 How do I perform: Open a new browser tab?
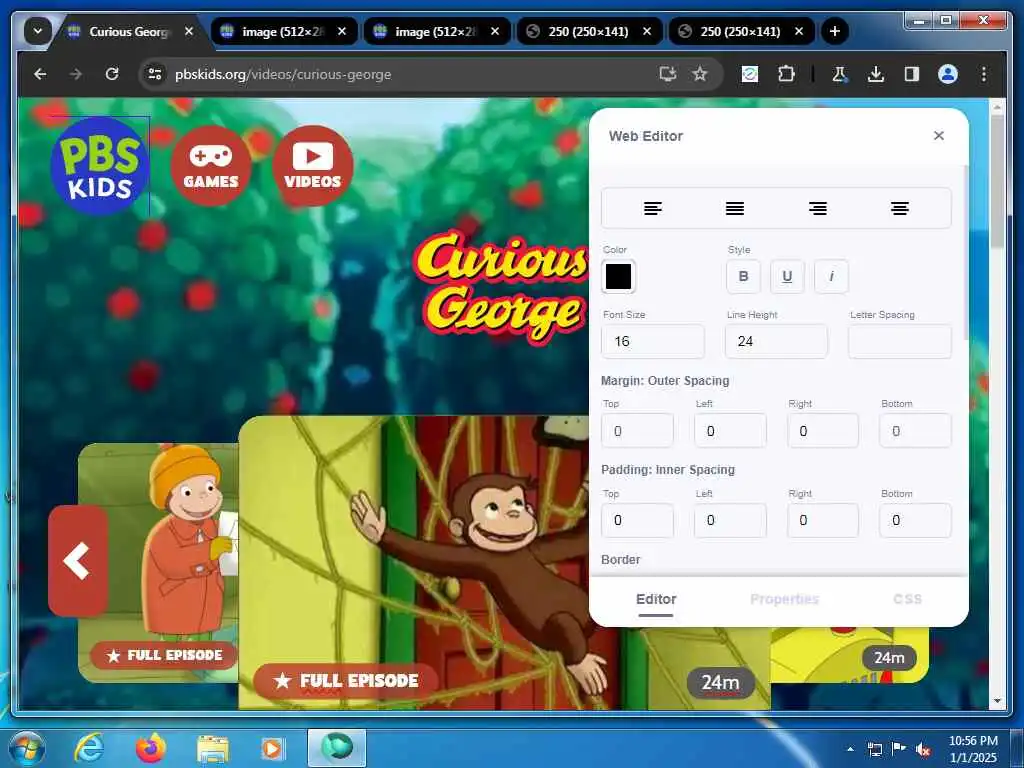[x=835, y=31]
